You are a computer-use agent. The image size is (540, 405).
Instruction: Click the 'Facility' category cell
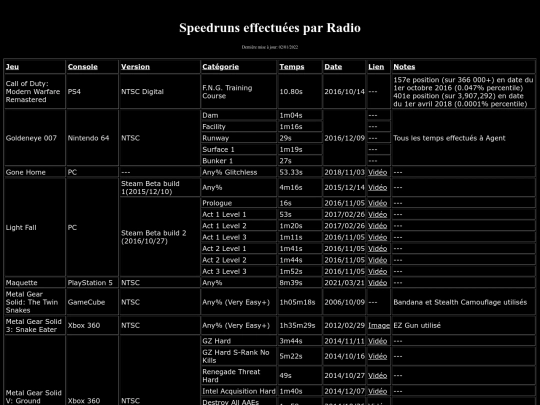[239, 127]
